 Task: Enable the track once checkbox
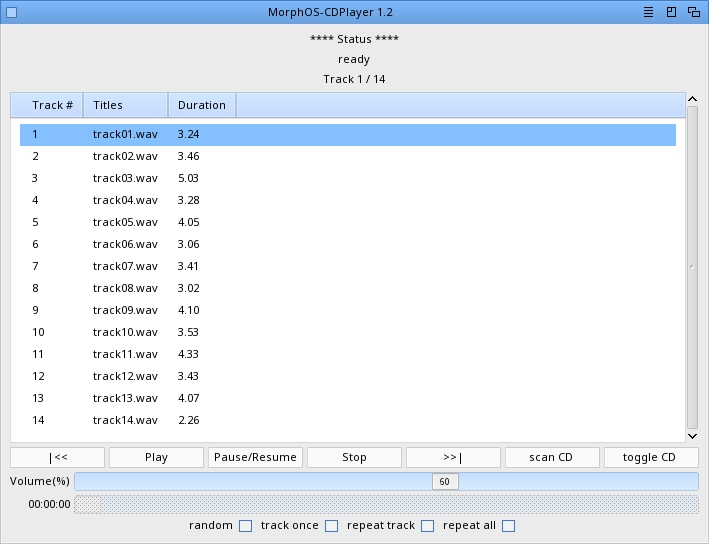(x=331, y=525)
